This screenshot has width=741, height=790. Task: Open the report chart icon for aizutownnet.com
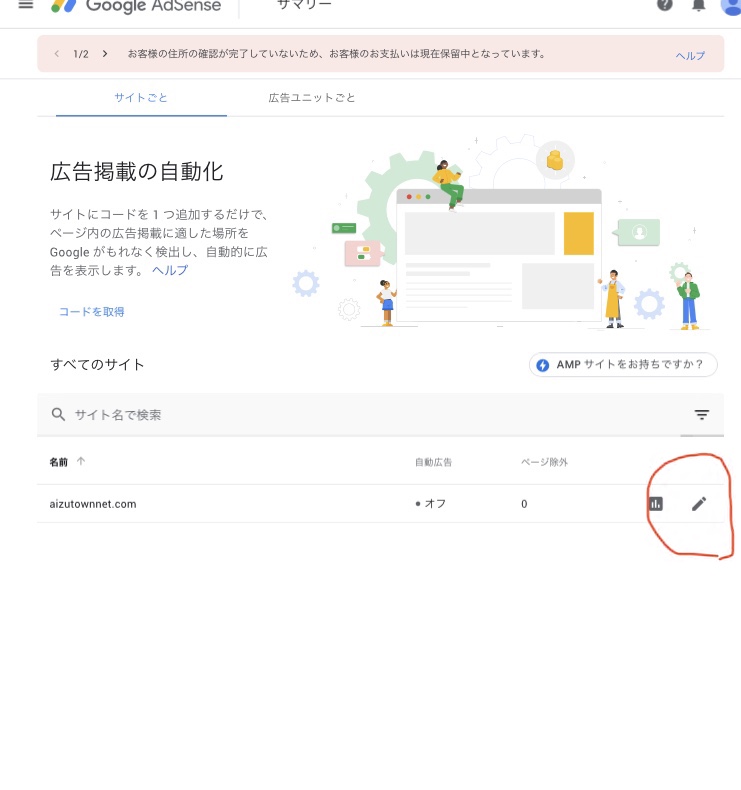pyautogui.click(x=656, y=503)
